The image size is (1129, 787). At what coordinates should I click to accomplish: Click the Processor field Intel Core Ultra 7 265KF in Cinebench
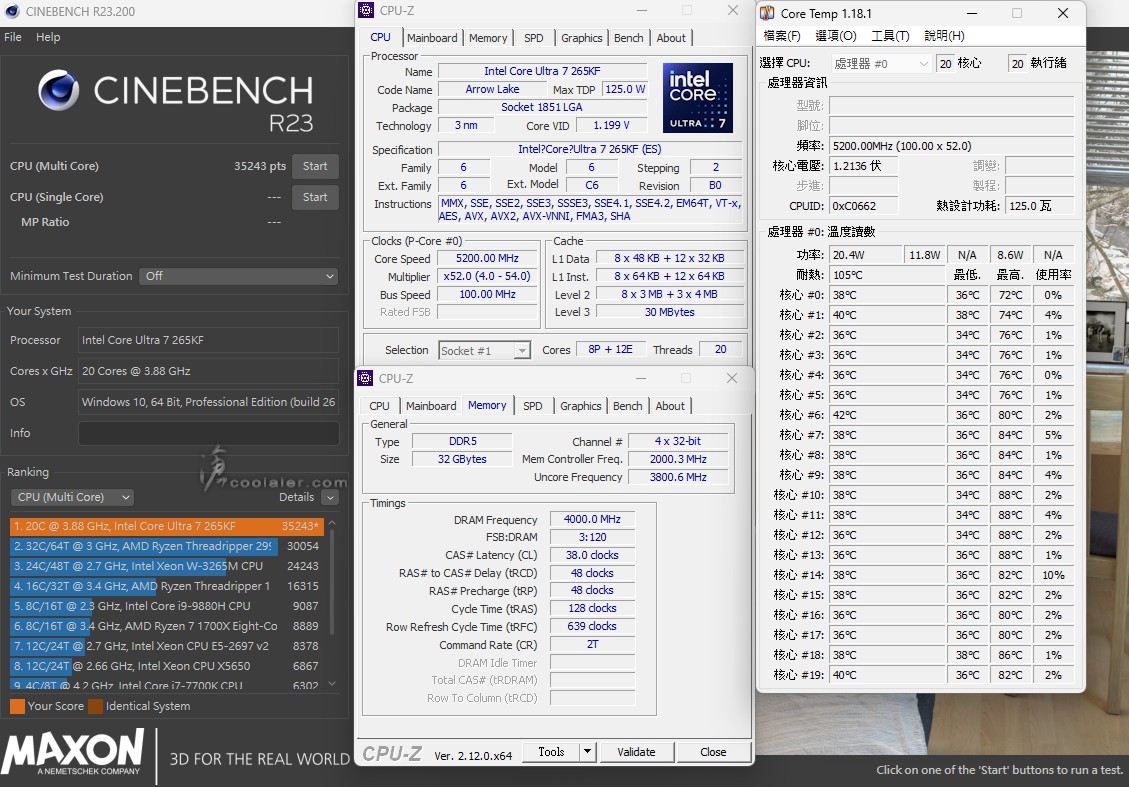[208, 340]
